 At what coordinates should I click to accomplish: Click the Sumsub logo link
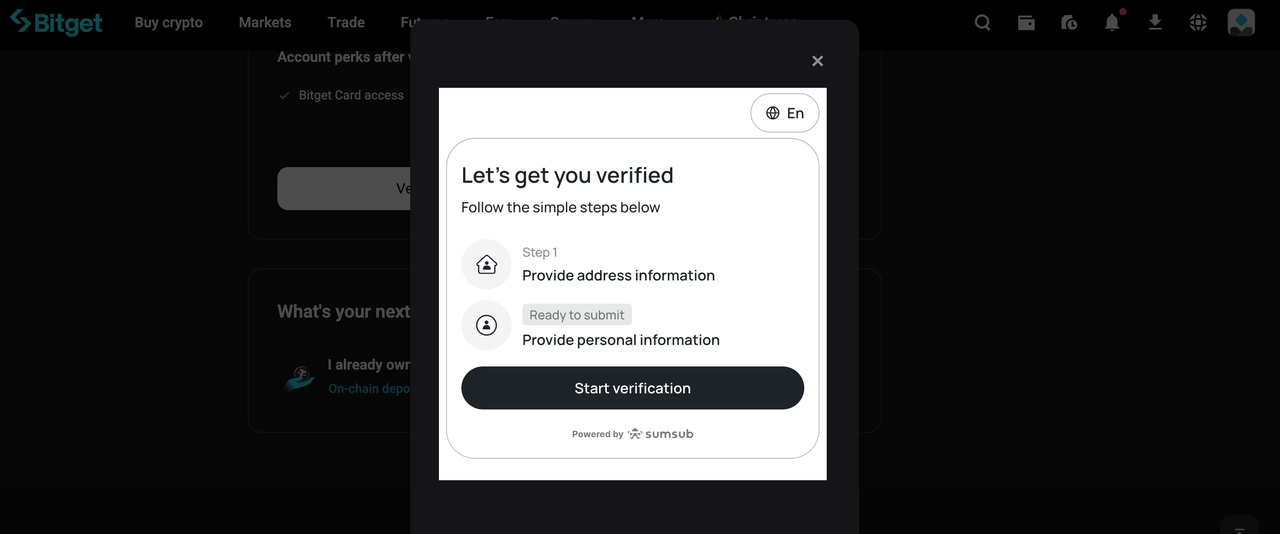[661, 434]
